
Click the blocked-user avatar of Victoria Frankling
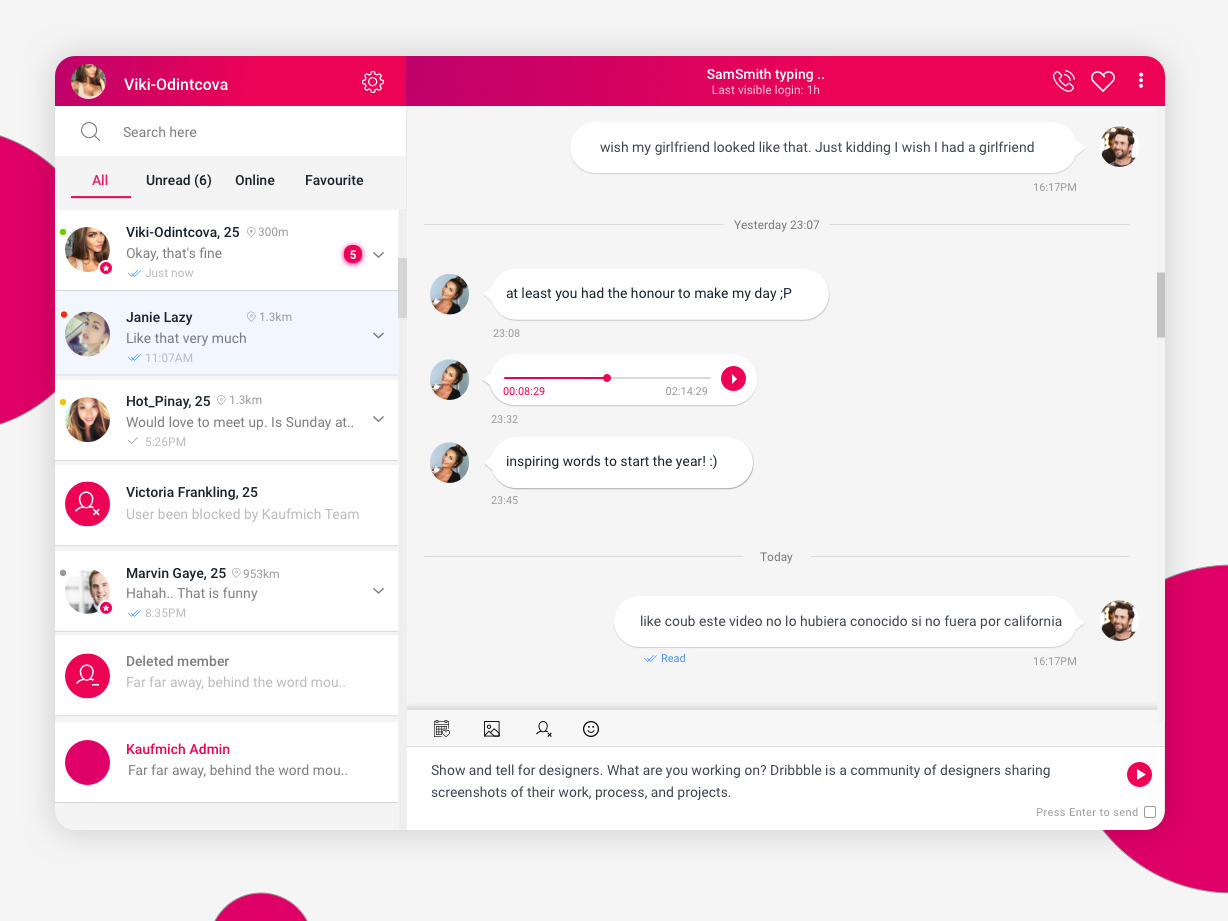(87, 504)
